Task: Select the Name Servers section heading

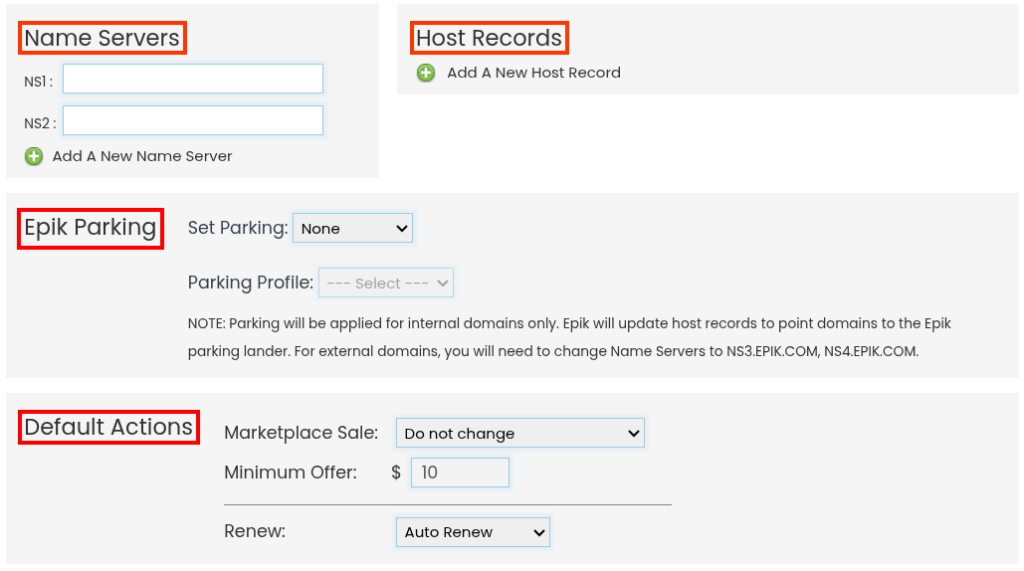Action: click(102, 38)
